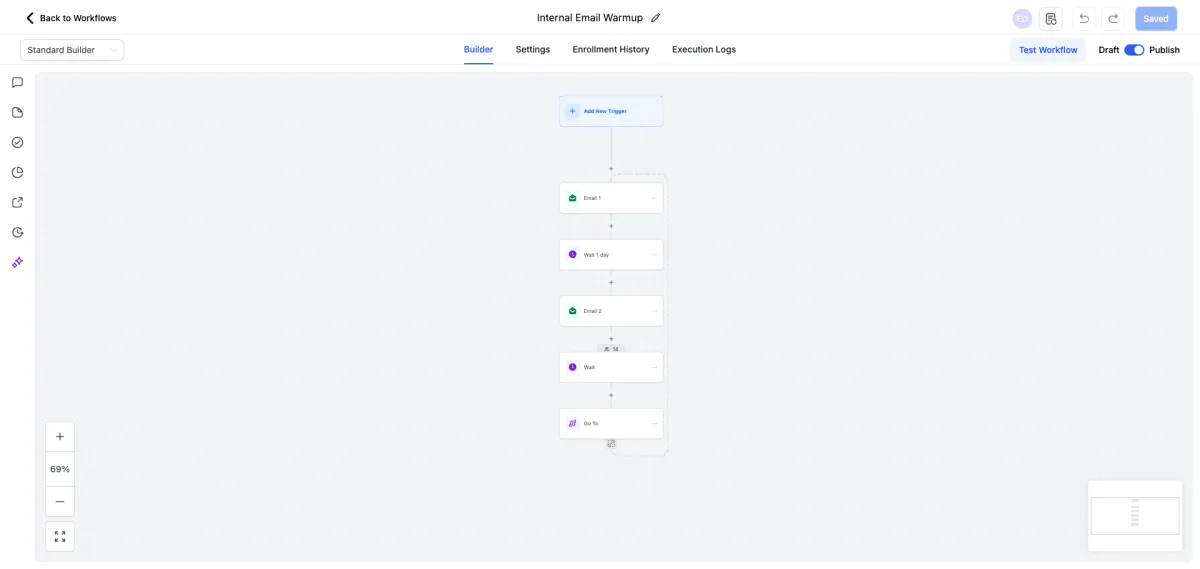Click the redo arrow icon
Screen dimensions: 1200x569
tap(1113, 19)
